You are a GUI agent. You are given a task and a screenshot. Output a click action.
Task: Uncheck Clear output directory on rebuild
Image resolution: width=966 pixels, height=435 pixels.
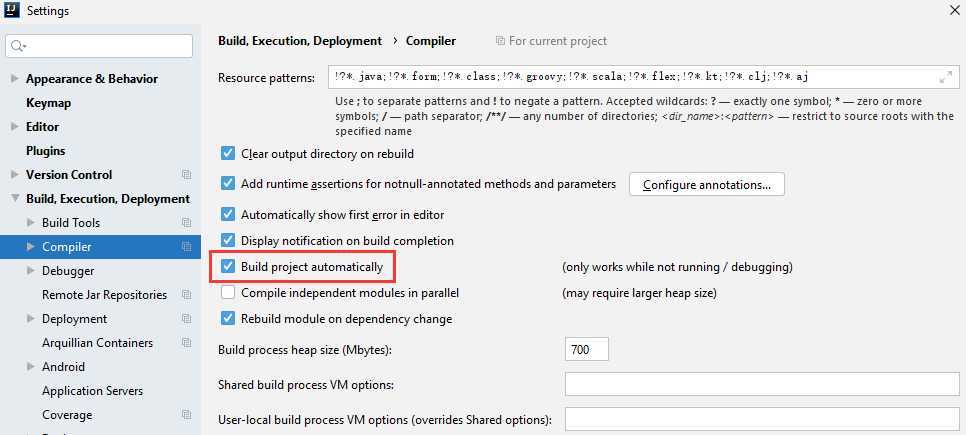click(228, 154)
